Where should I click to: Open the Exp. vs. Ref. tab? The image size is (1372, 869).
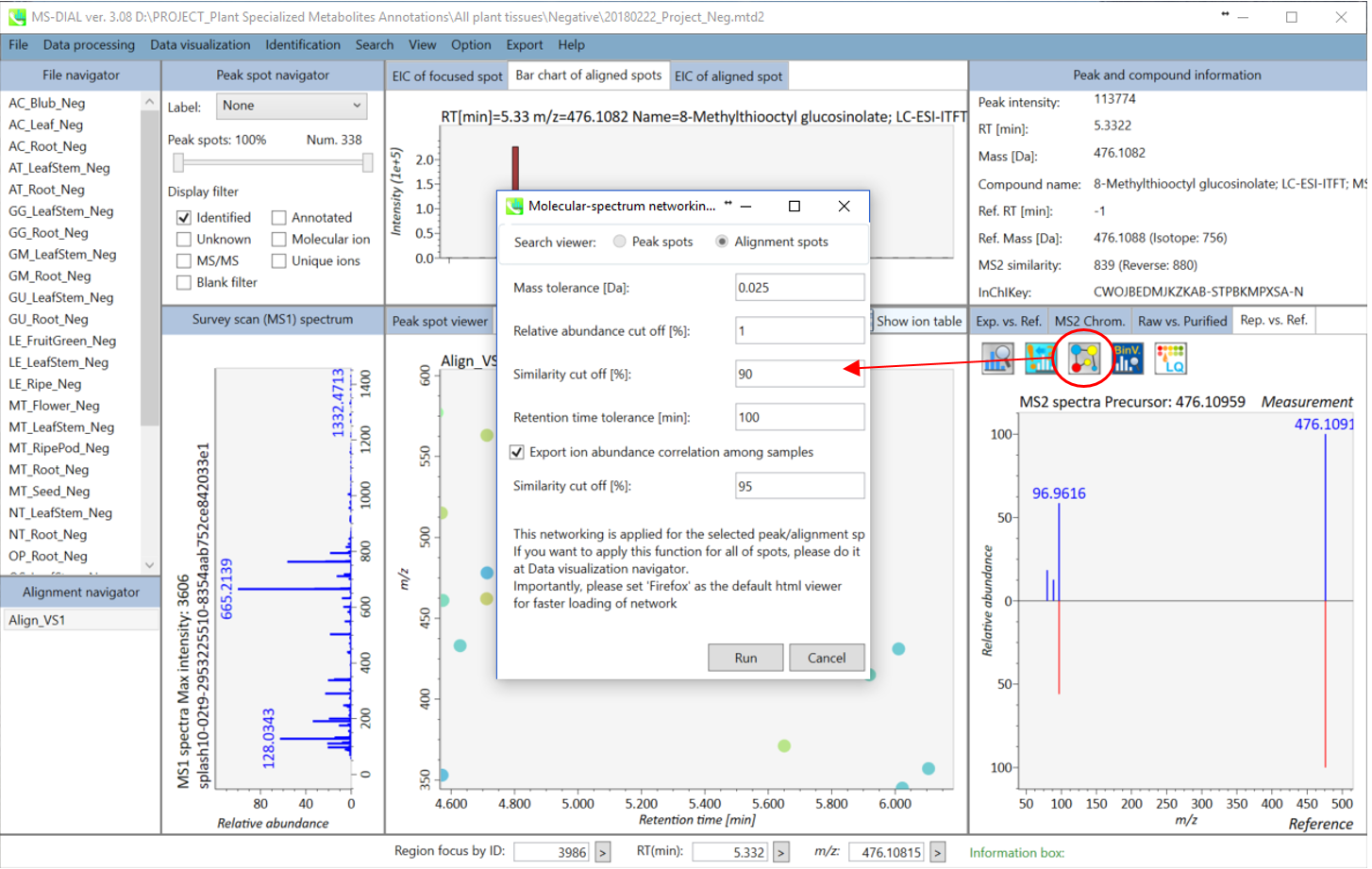pyautogui.click(x=1009, y=321)
